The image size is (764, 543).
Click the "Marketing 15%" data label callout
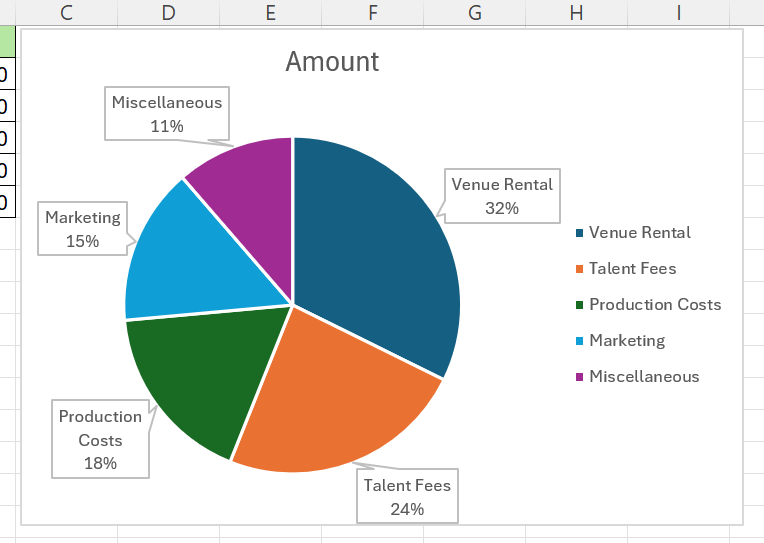82,229
